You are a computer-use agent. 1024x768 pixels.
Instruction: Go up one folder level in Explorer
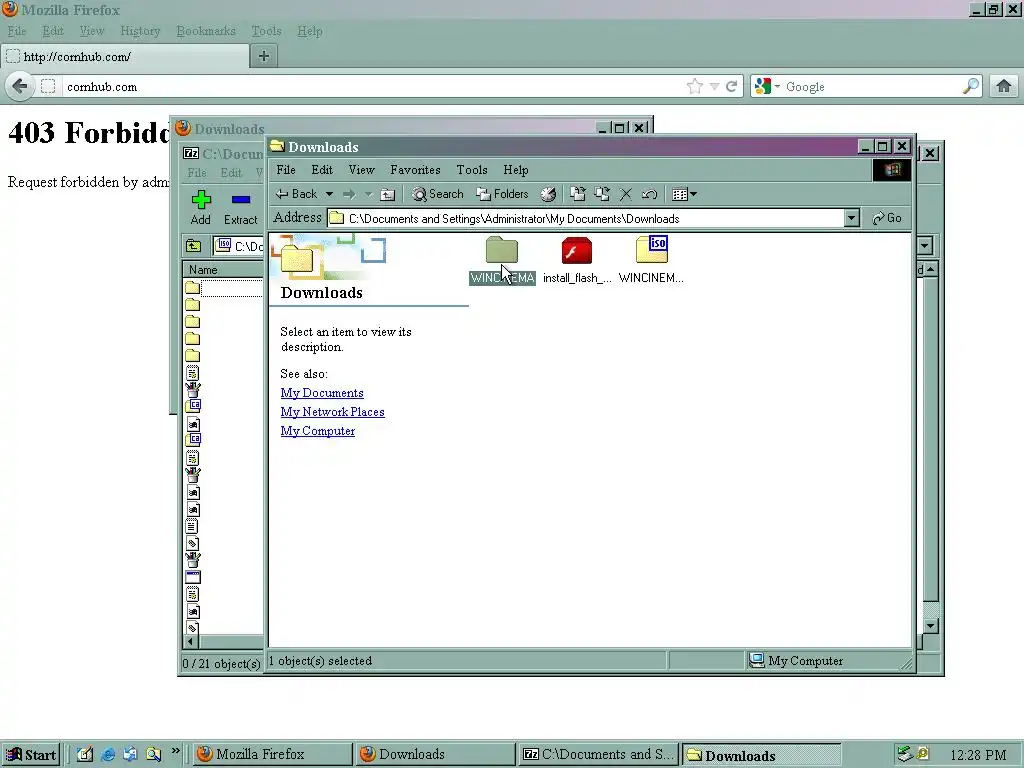click(x=388, y=194)
